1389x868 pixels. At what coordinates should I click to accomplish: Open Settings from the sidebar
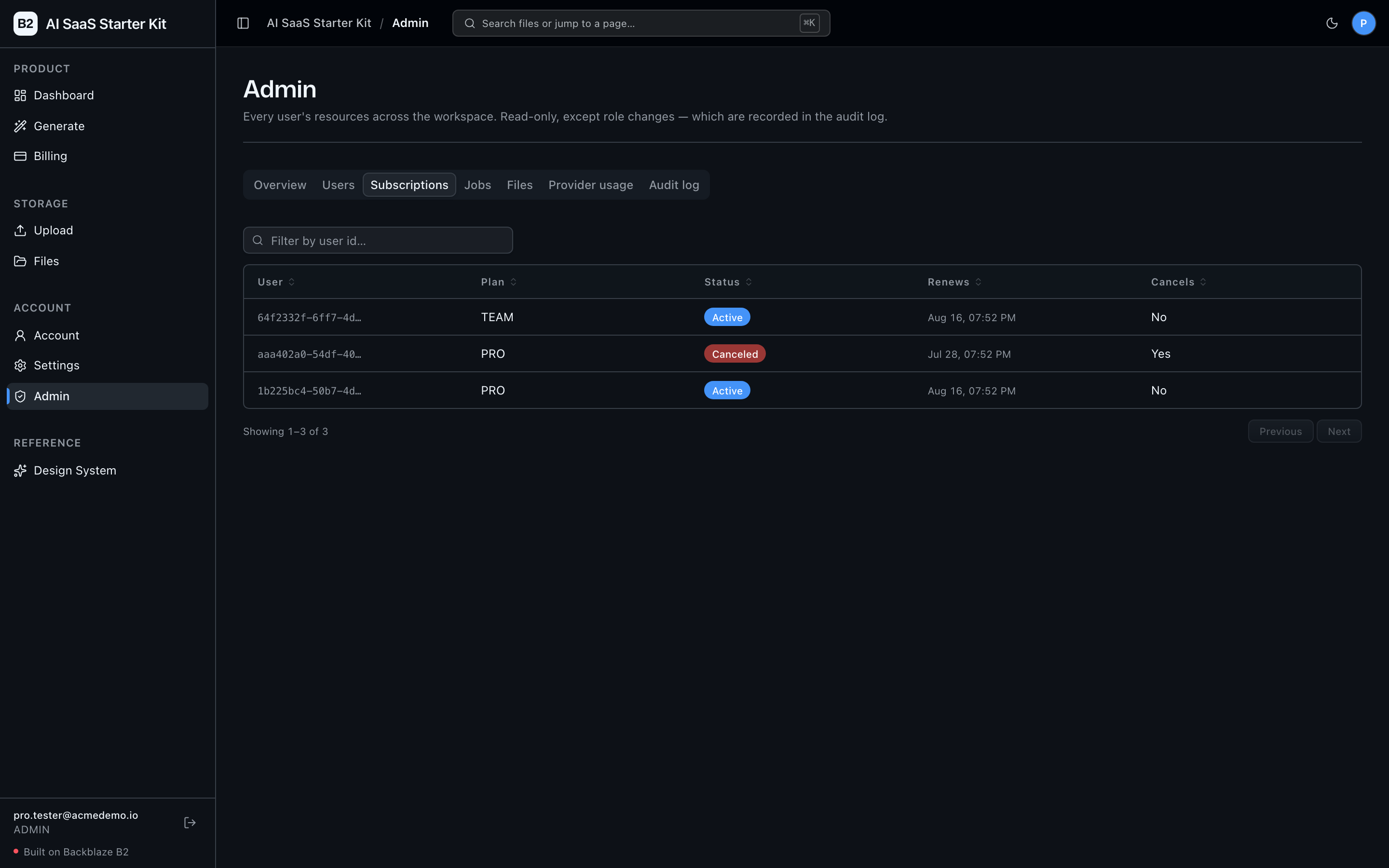(x=108, y=365)
